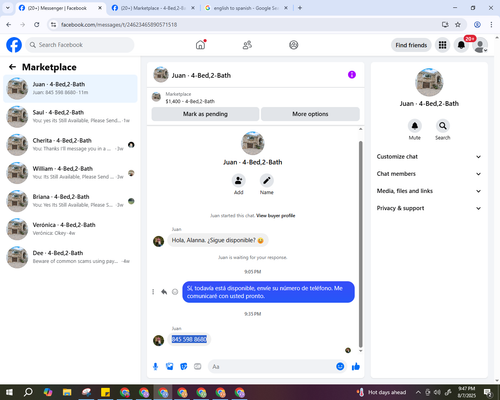Open more options for the sent message
The image size is (500, 400).
pyautogui.click(x=153, y=292)
